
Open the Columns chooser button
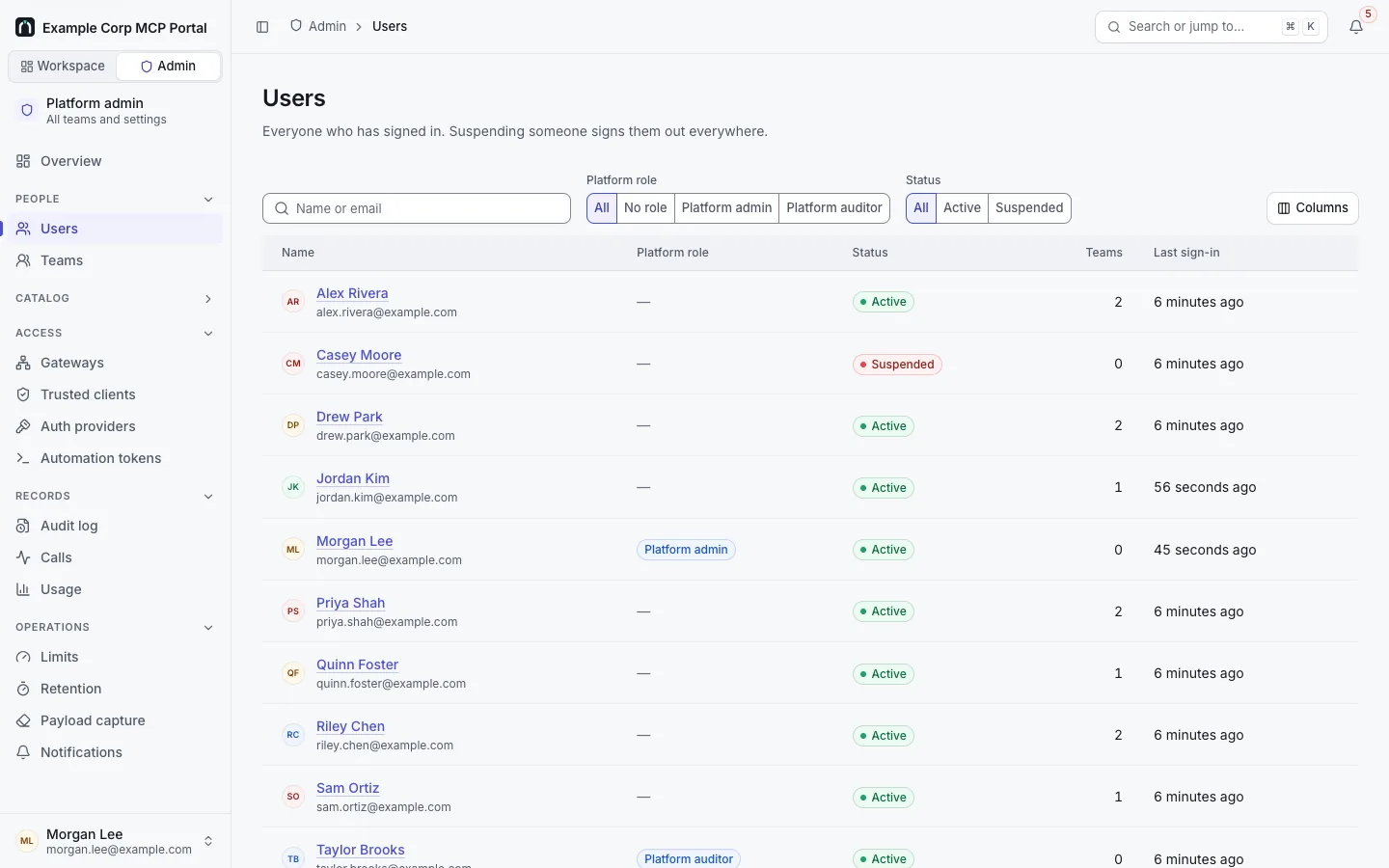point(1313,208)
